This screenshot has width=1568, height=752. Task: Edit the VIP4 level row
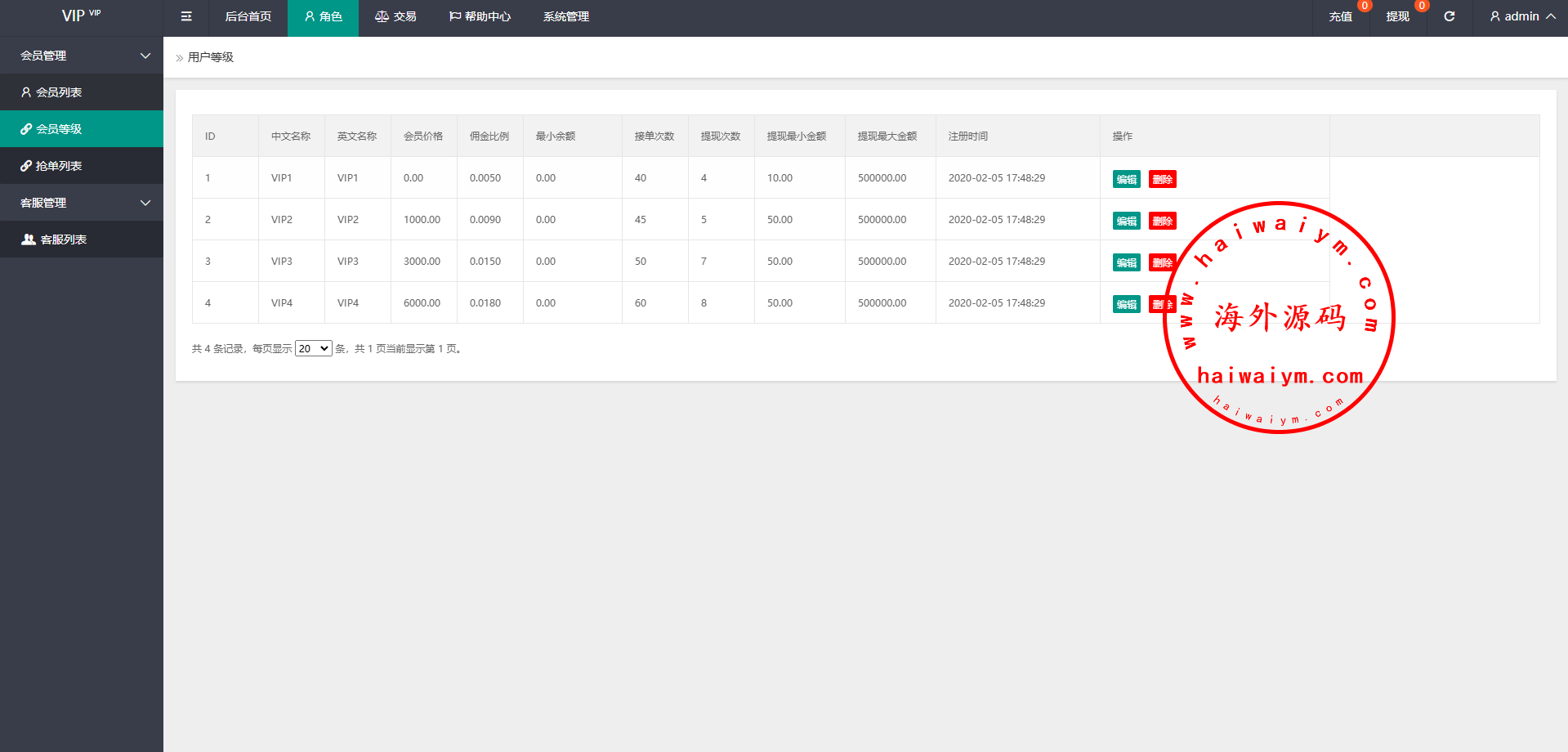click(x=1126, y=304)
